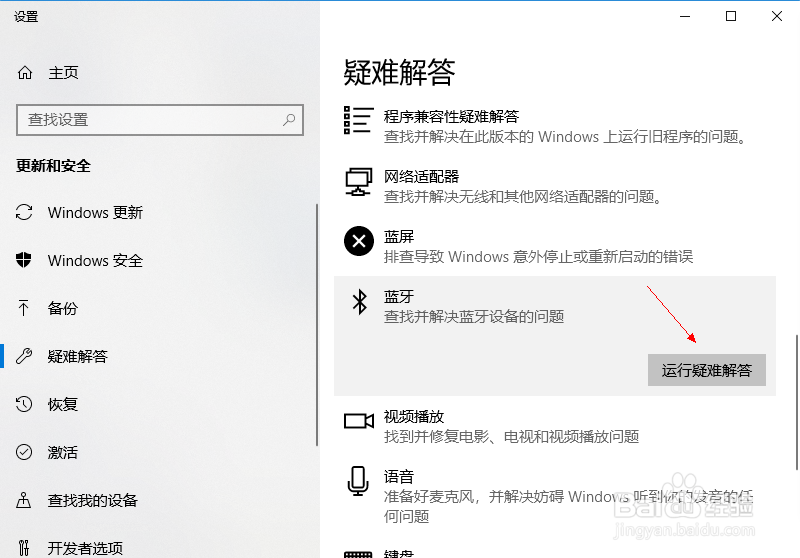This screenshot has height=558, width=800.
Task: Open 开发者选项 page
Action: click(x=85, y=548)
